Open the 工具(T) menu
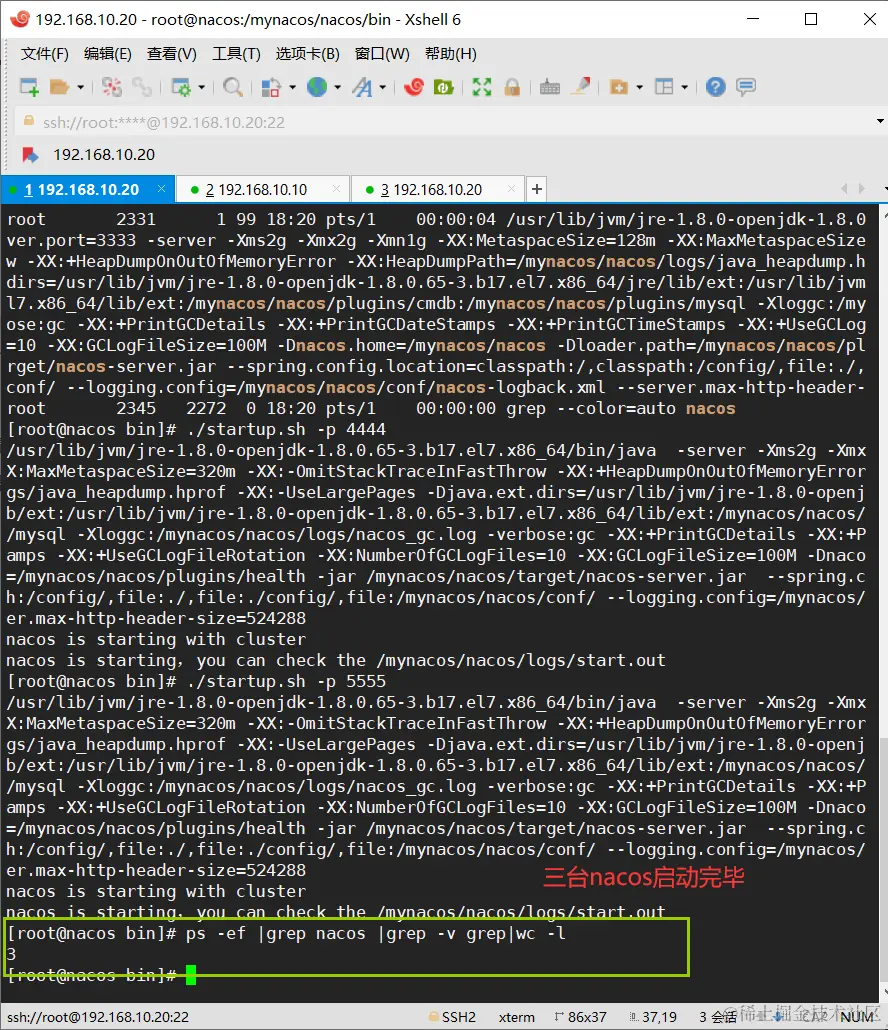The width and height of the screenshot is (888, 1030). [236, 53]
